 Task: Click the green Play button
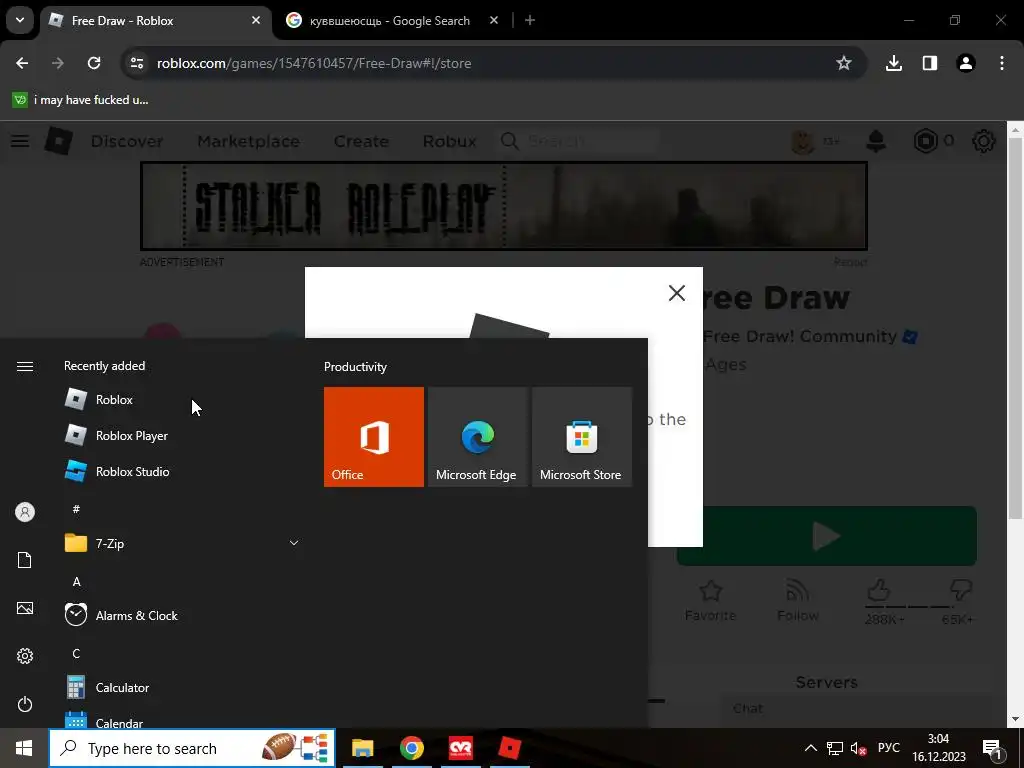coord(826,536)
